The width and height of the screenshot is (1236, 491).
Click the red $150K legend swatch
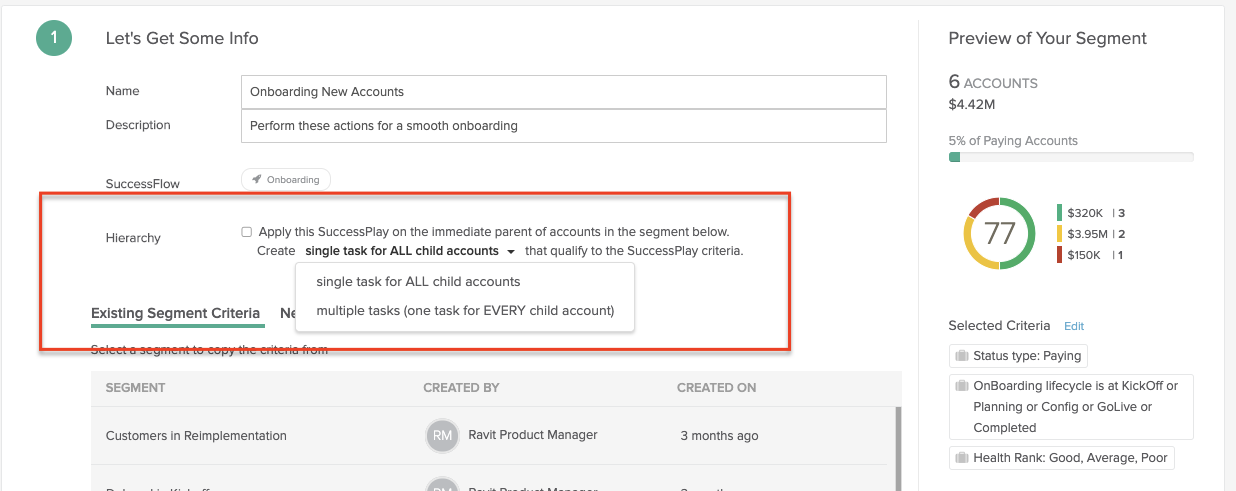(x=1059, y=255)
